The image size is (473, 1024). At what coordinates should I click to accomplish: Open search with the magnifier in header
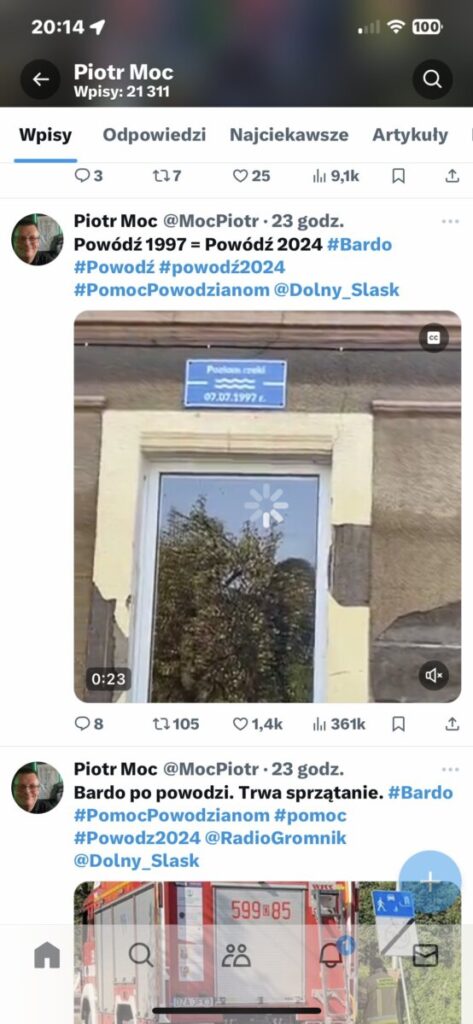pyautogui.click(x=432, y=79)
